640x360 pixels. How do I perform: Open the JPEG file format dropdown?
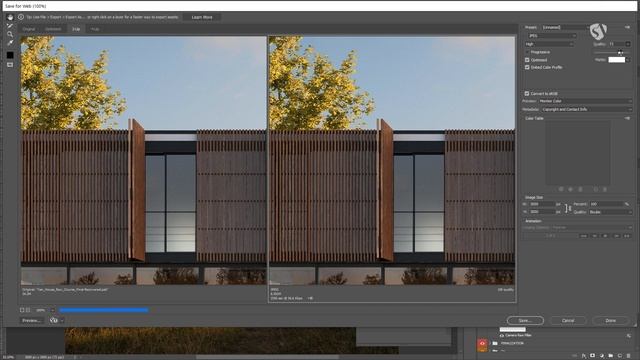pyautogui.click(x=552, y=36)
